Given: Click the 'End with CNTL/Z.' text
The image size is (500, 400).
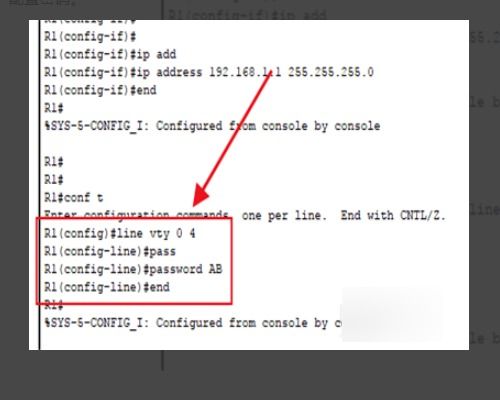Looking at the screenshot, I should pos(393,215).
